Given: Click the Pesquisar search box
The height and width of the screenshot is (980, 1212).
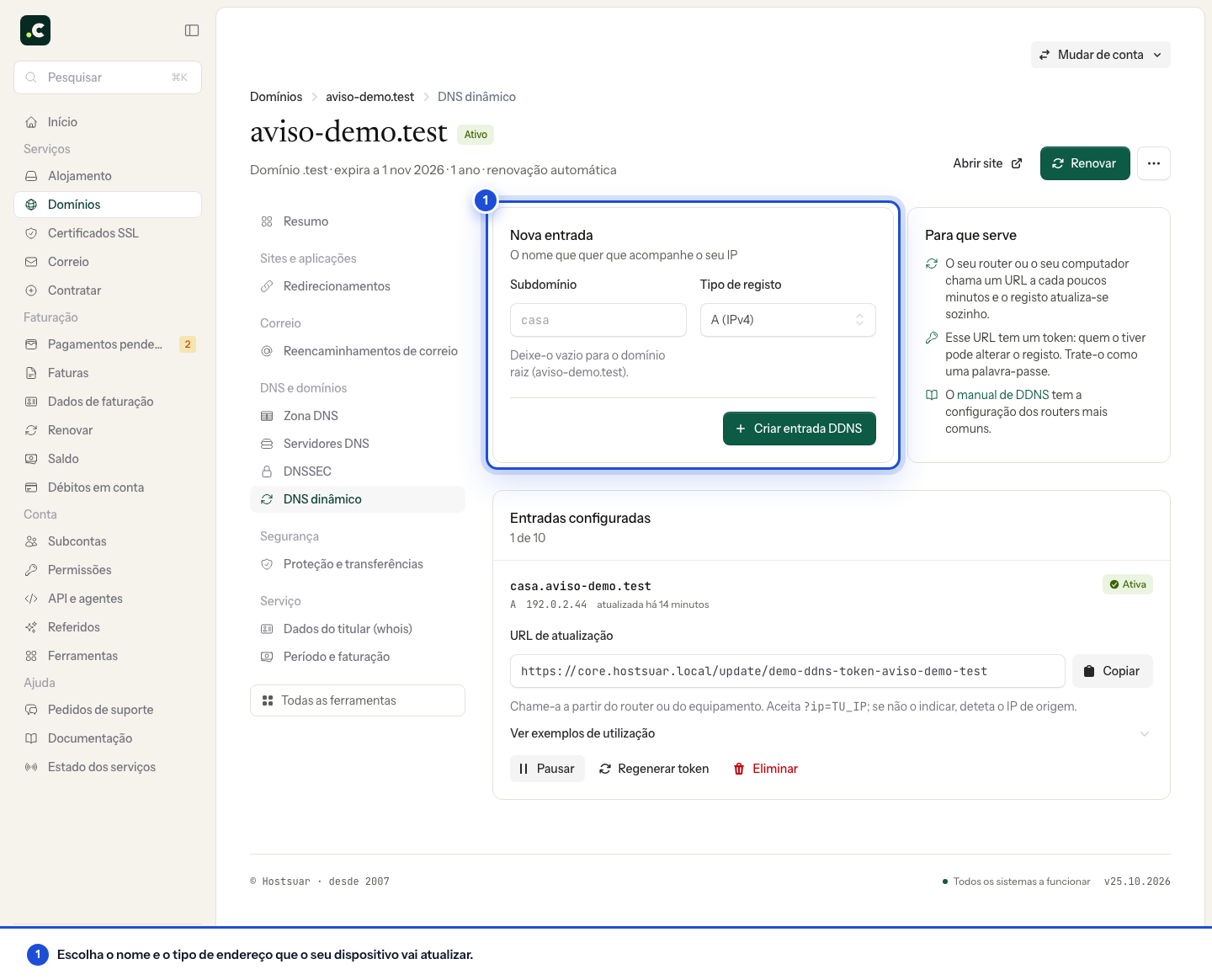Looking at the screenshot, I should (x=108, y=77).
